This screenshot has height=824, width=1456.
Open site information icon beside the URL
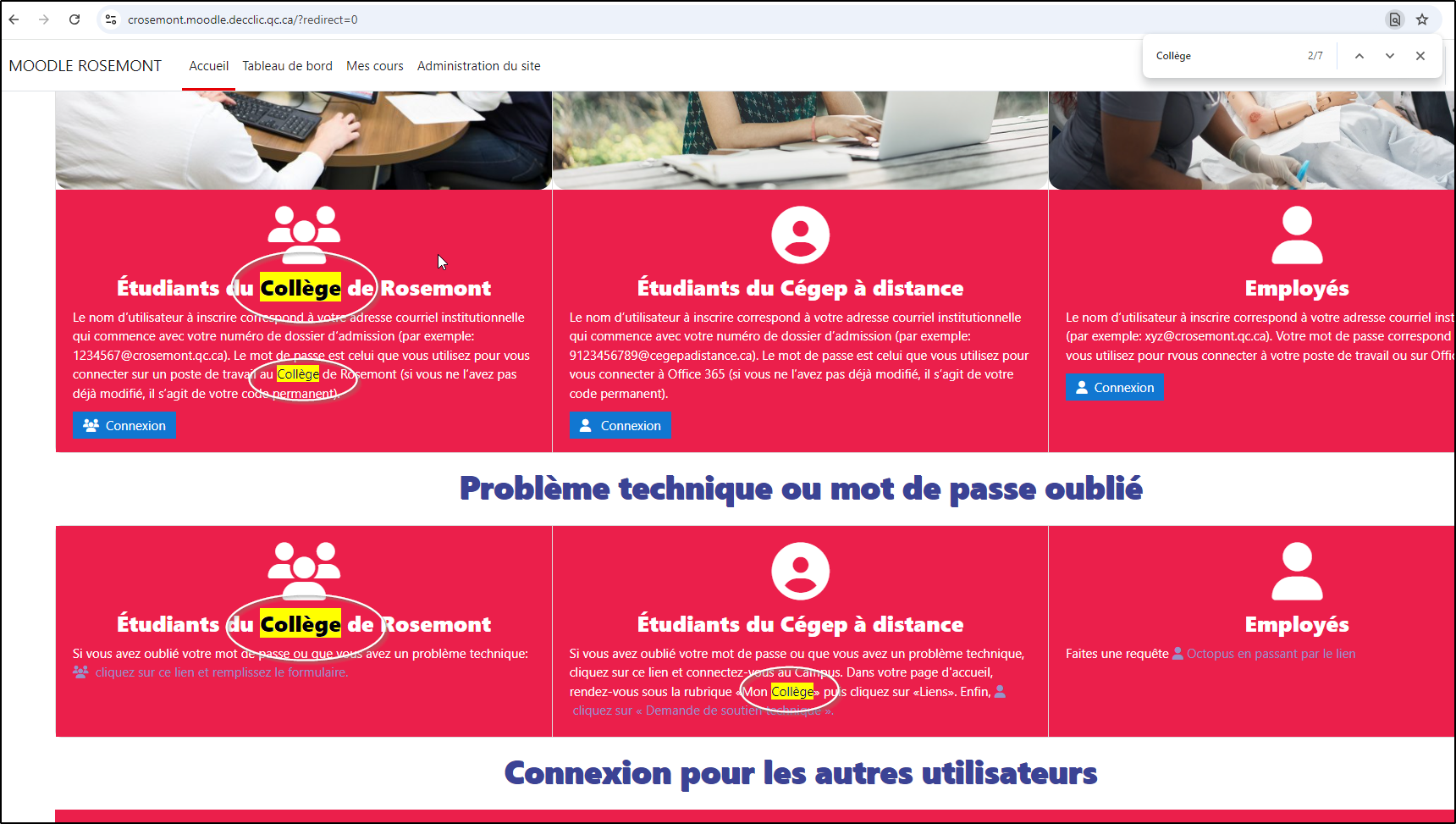click(x=111, y=19)
